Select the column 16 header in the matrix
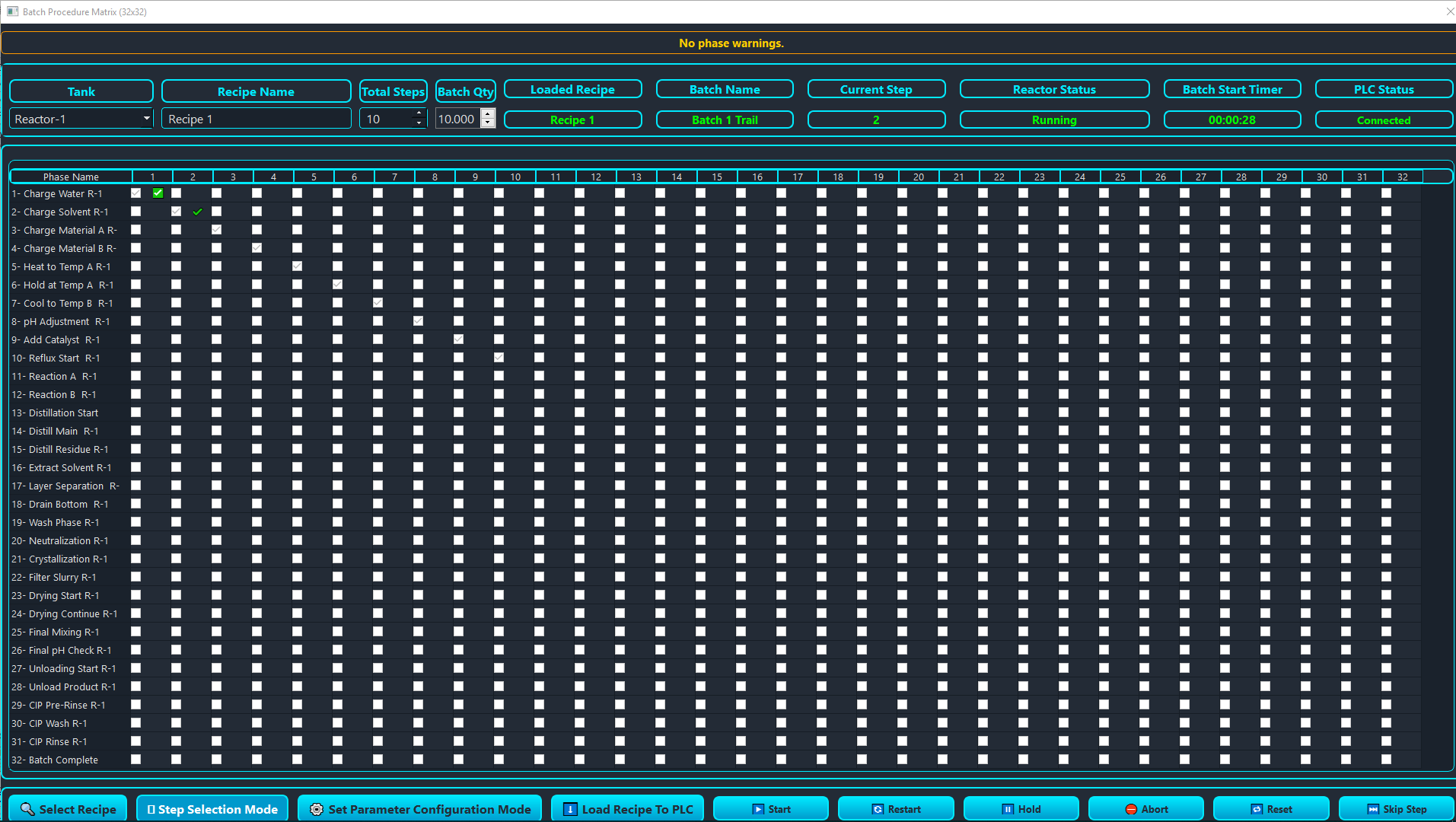Screen dimensions: 1456x822 tap(757, 177)
